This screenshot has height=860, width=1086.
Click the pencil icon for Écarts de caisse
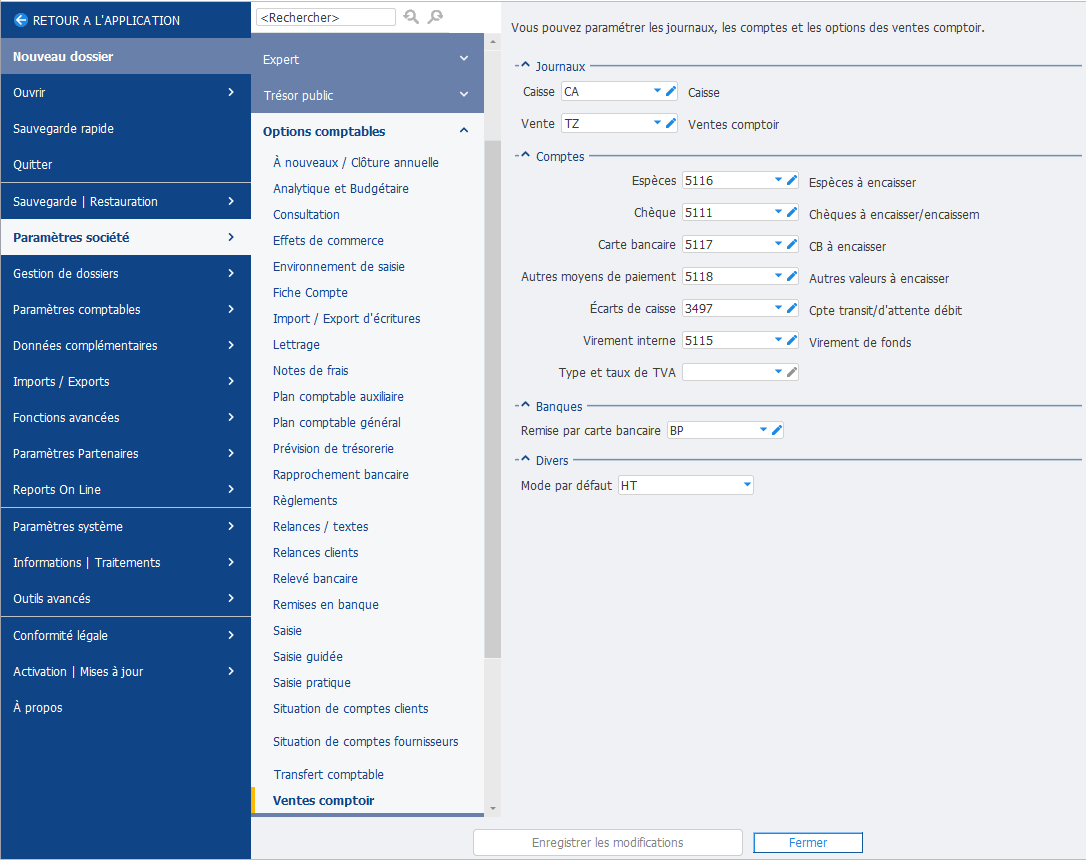point(792,307)
